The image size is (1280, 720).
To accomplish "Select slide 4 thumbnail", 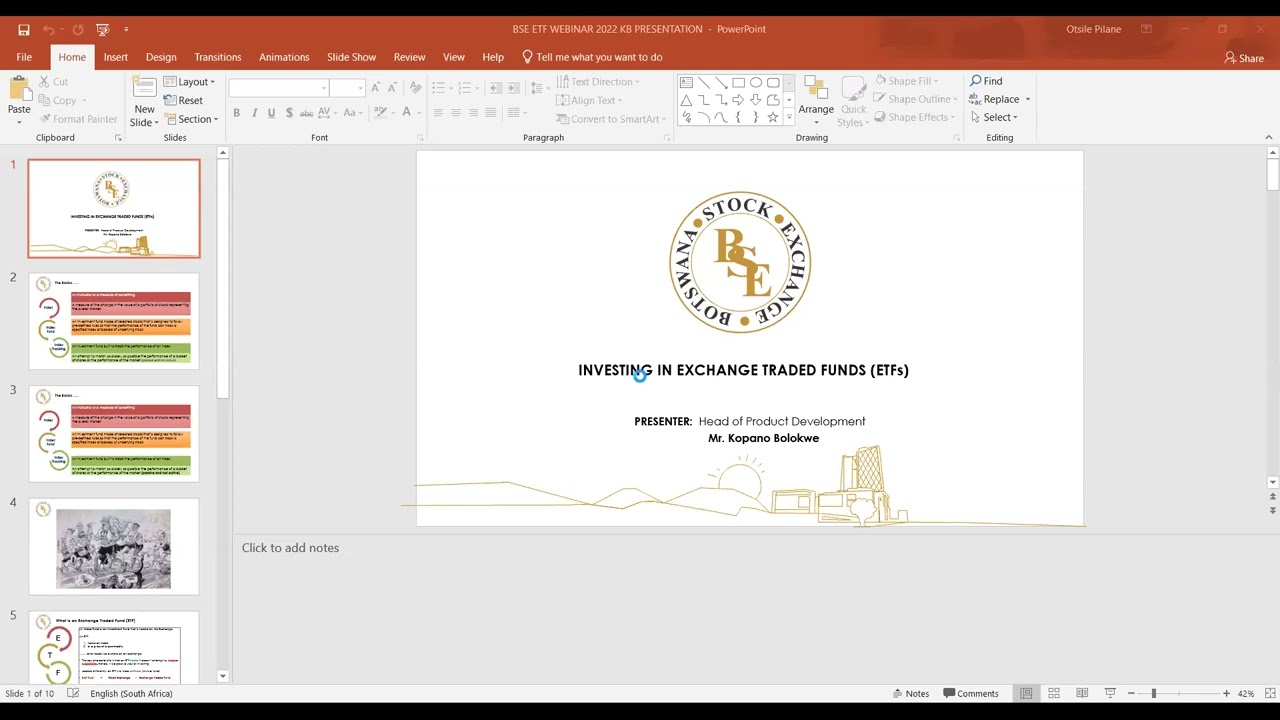I will 114,547.
